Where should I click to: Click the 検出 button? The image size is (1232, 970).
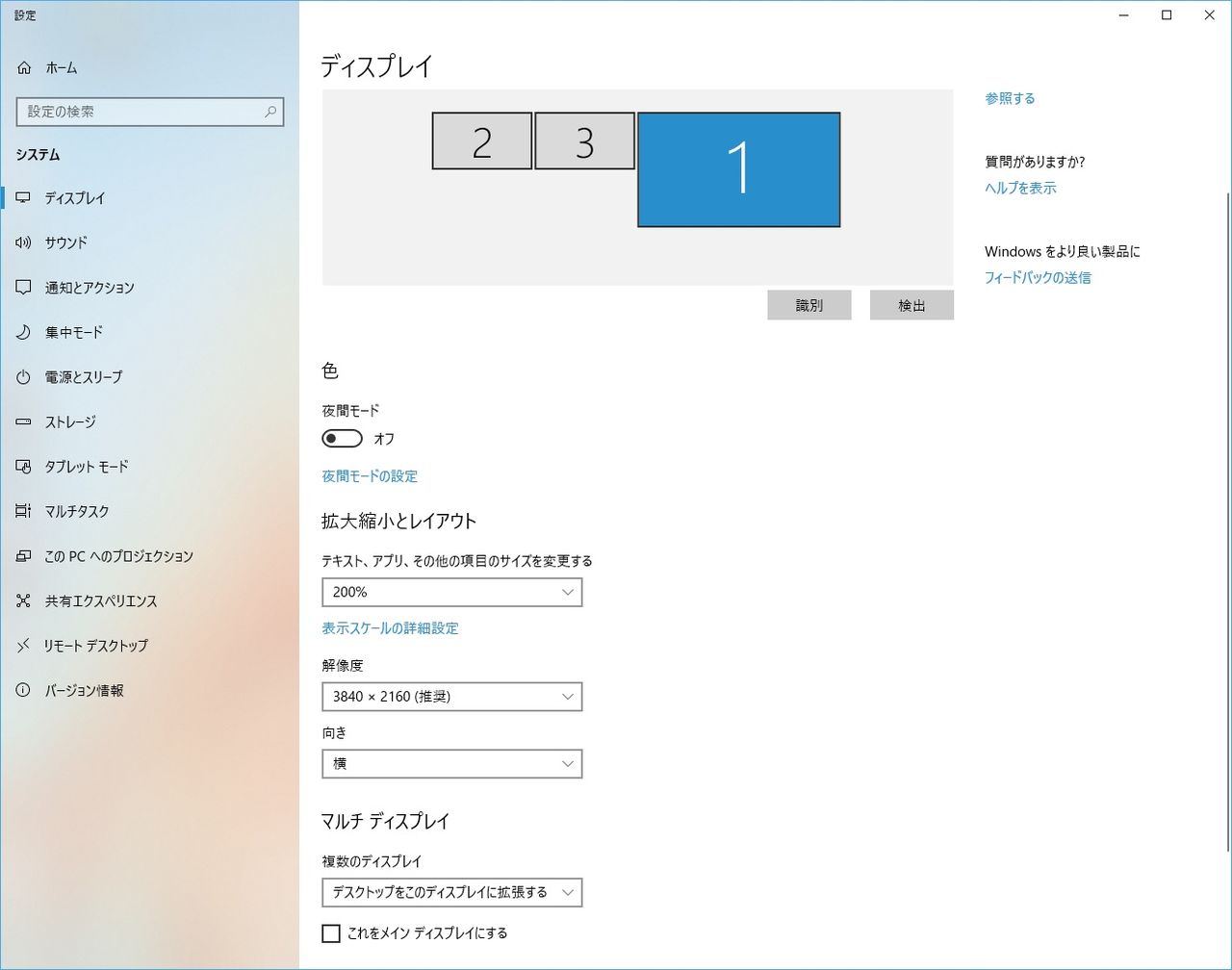(911, 305)
